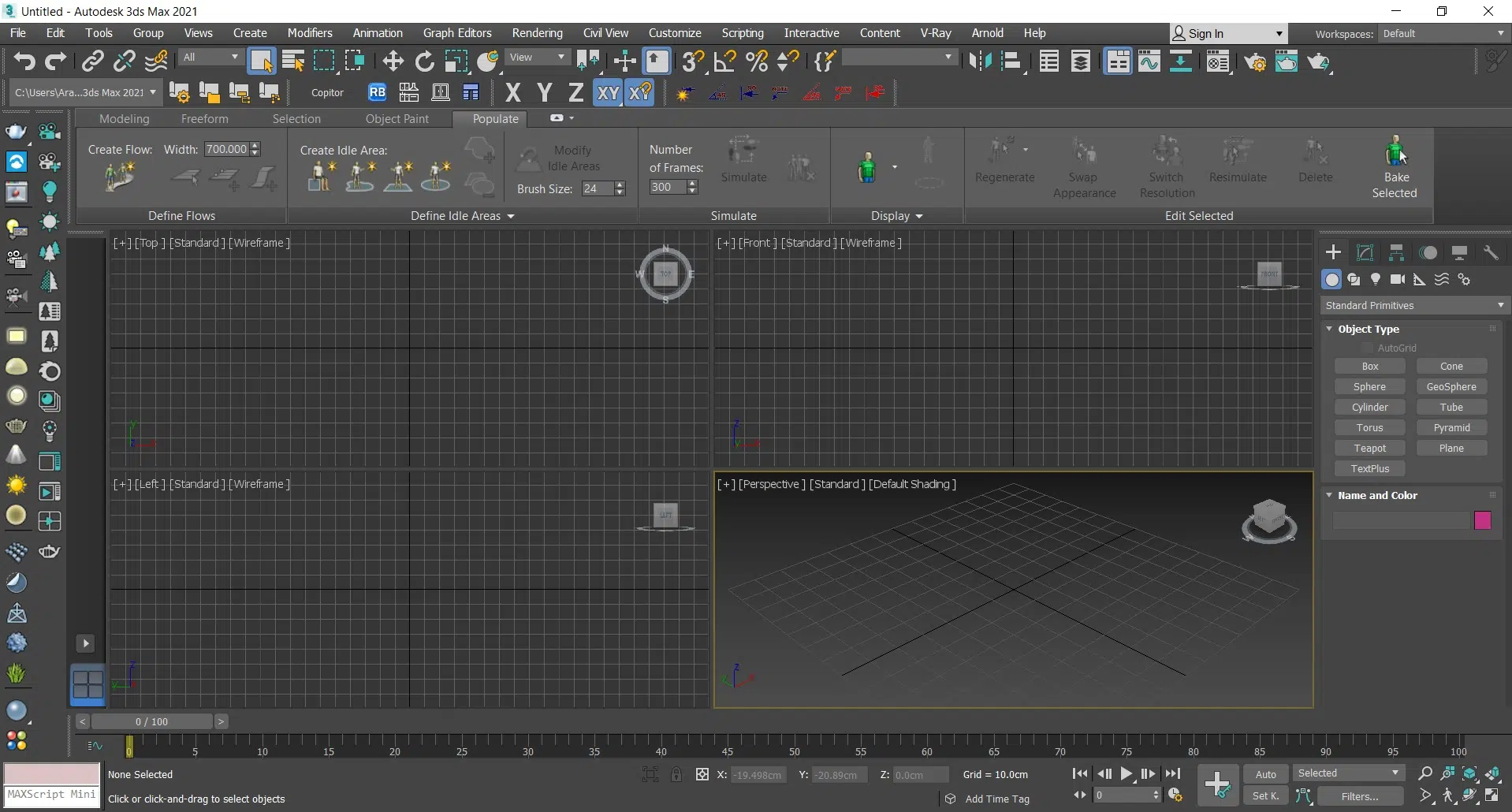The width and height of the screenshot is (1512, 812).
Task: Select the Rotate tool icon
Action: point(425,61)
